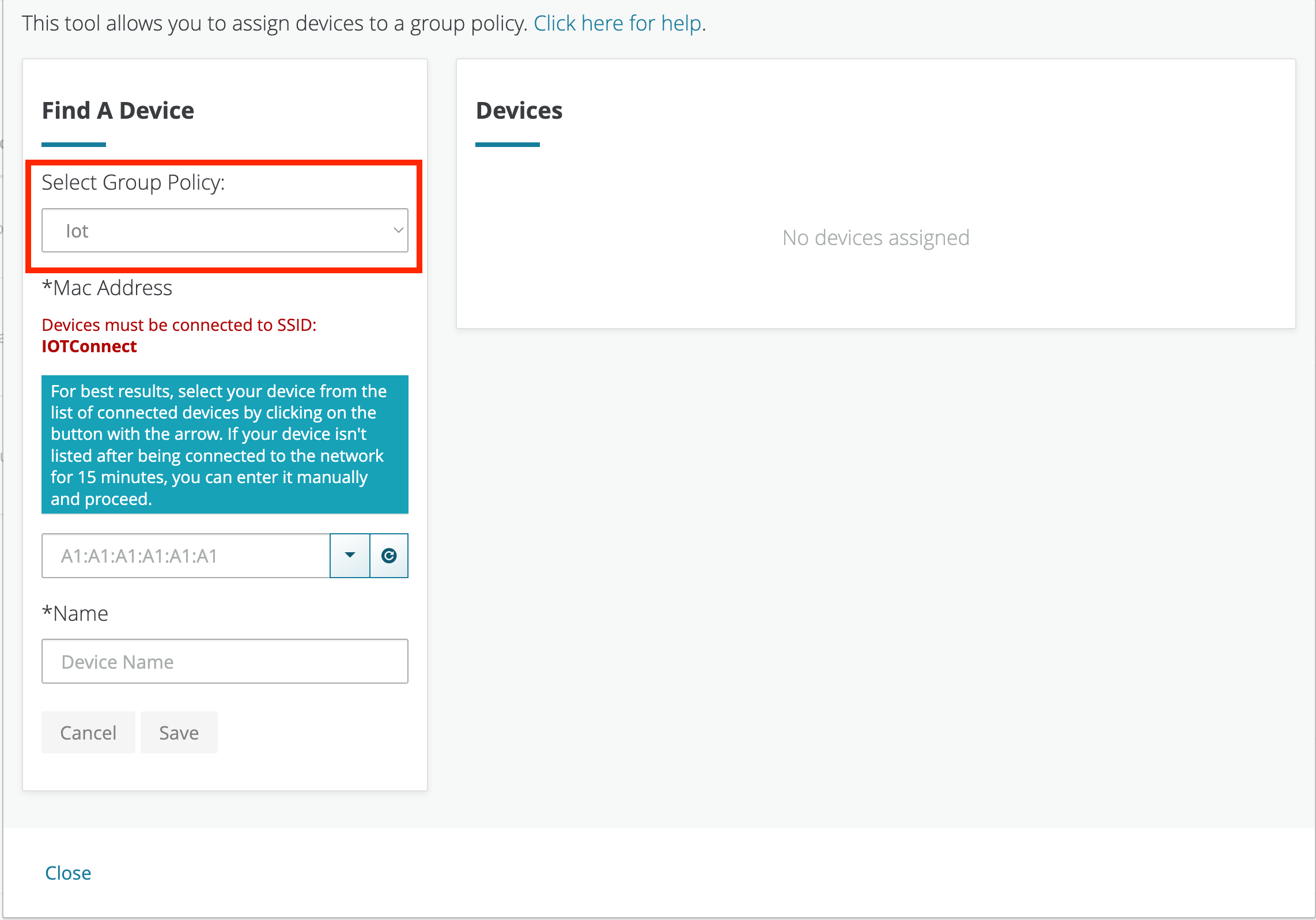The width and height of the screenshot is (1316, 920).
Task: Click the 'Devices' panel heading
Action: point(519,111)
